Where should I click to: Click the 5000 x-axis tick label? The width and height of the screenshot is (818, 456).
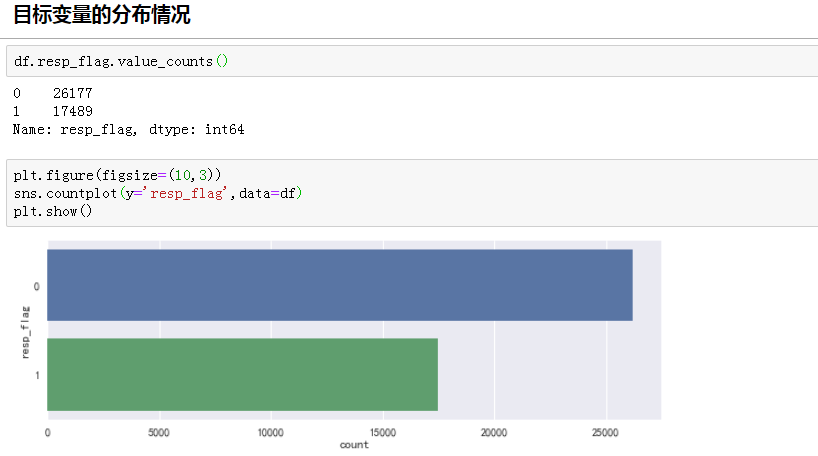[x=159, y=432]
